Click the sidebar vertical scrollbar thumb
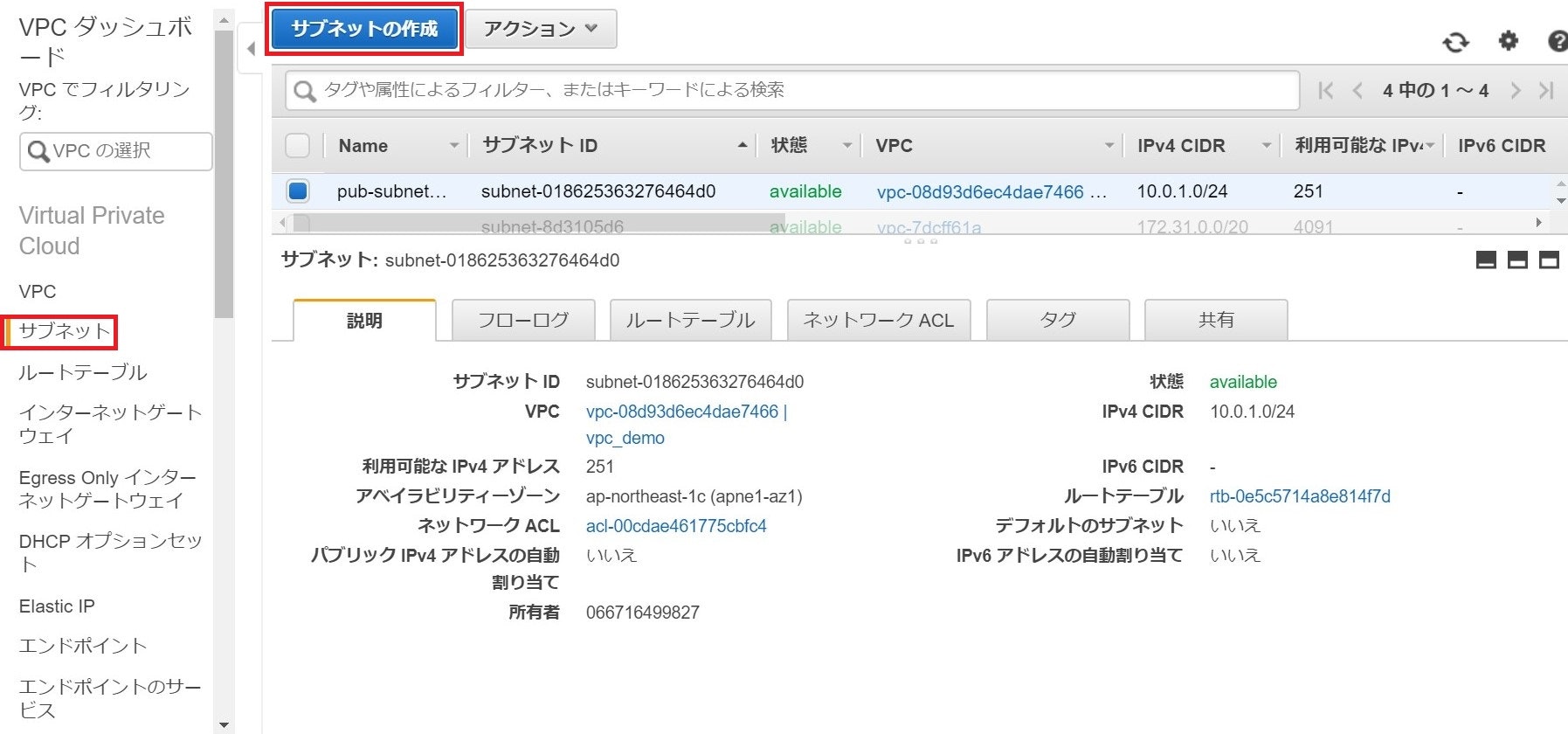 [x=224, y=175]
